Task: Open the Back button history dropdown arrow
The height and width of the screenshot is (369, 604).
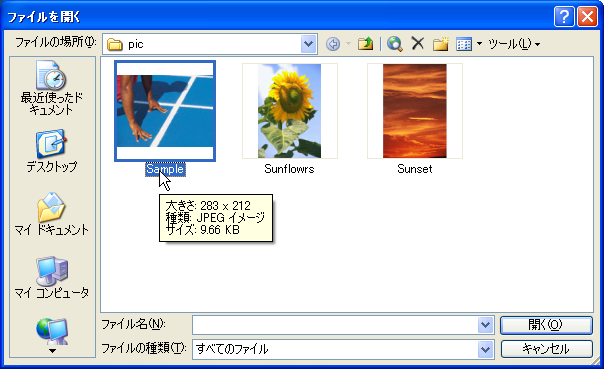Action: tap(348, 44)
